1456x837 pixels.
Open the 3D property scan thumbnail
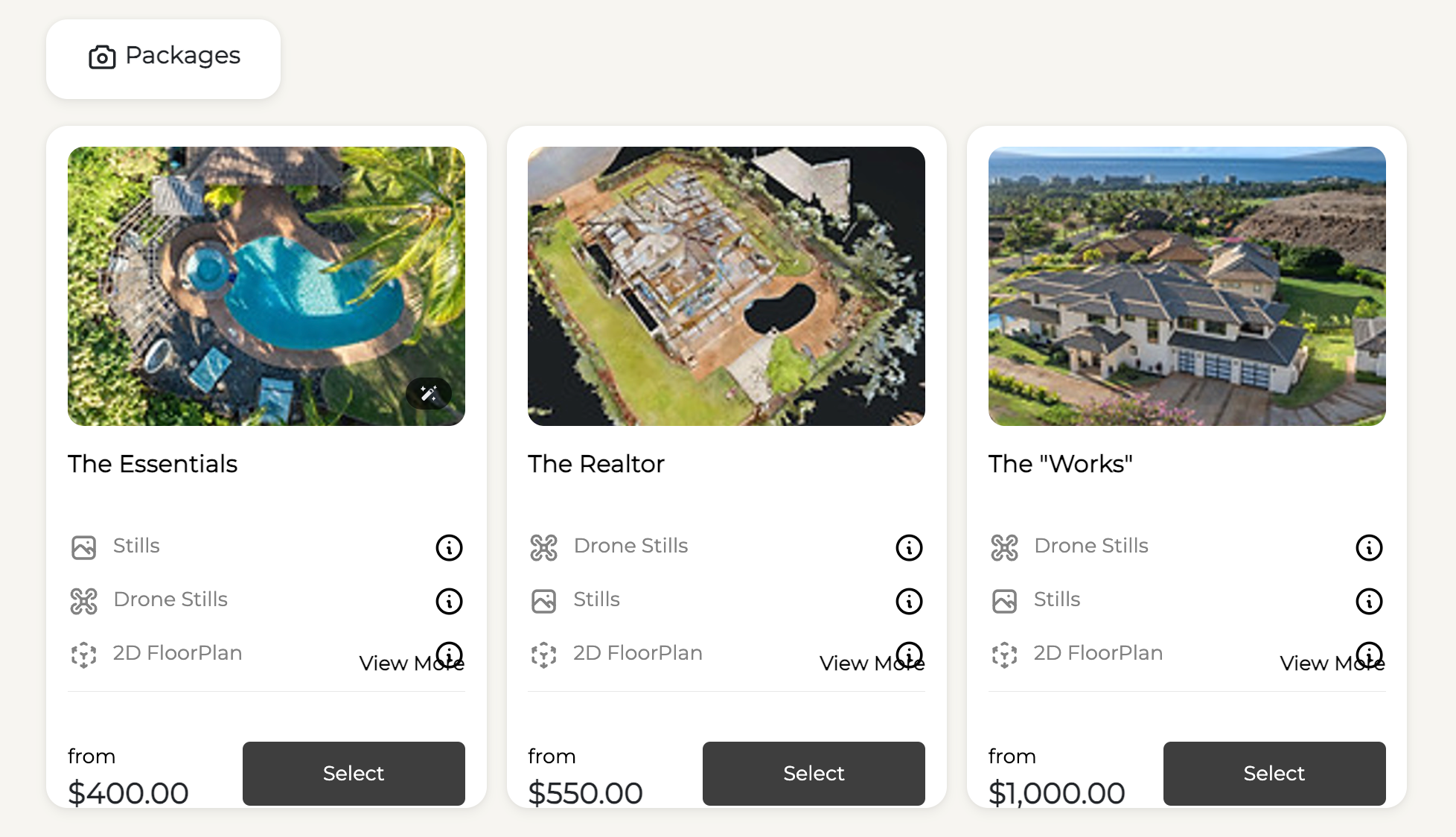click(x=727, y=286)
